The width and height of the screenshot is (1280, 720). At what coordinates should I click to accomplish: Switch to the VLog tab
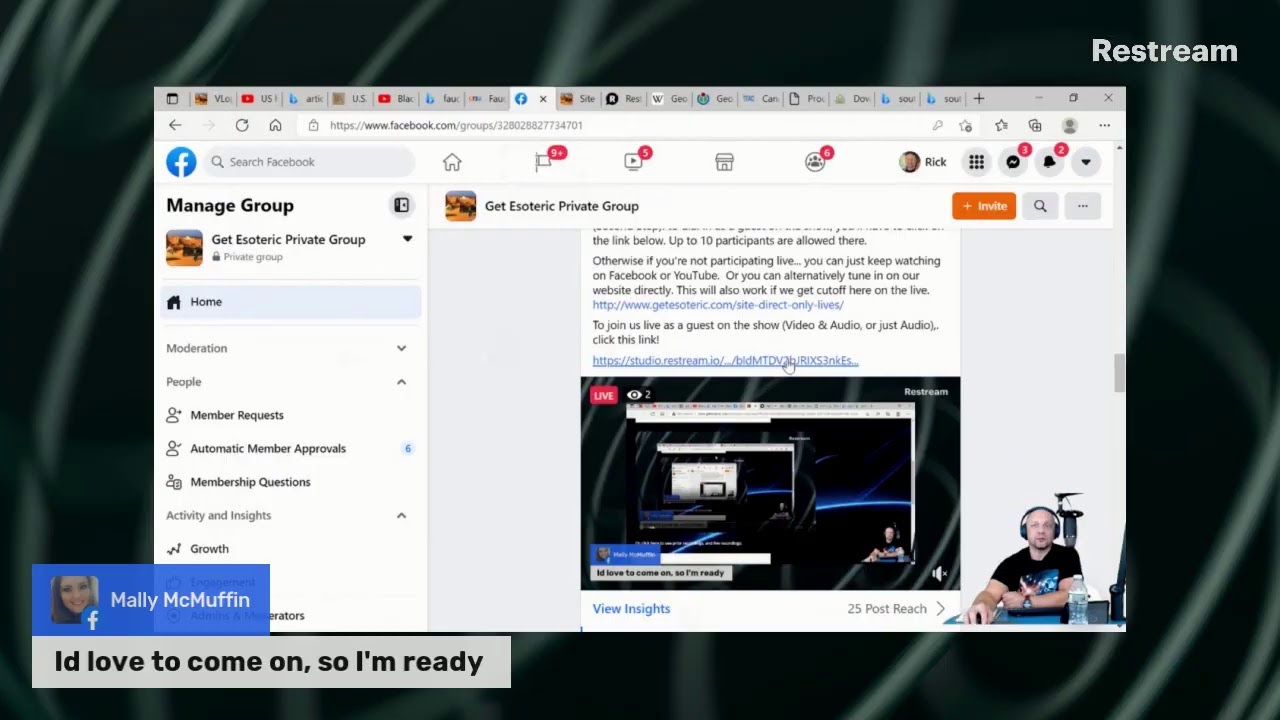pyautogui.click(x=211, y=99)
